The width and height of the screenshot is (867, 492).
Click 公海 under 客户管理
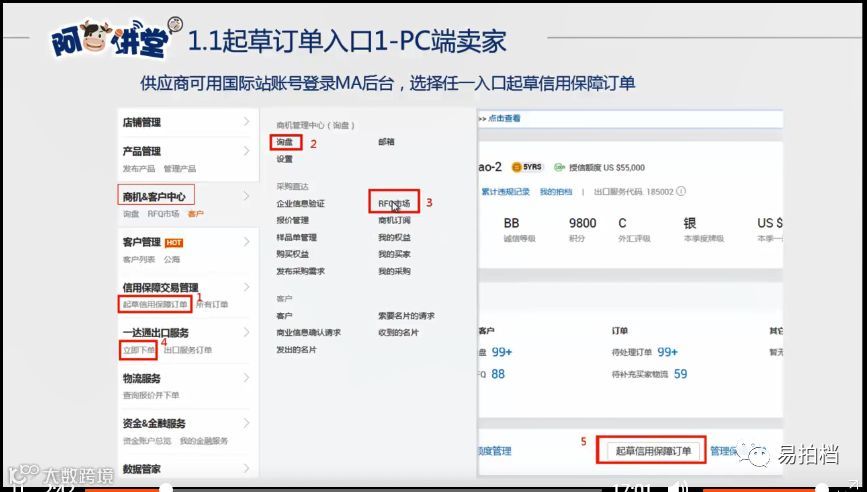171,259
